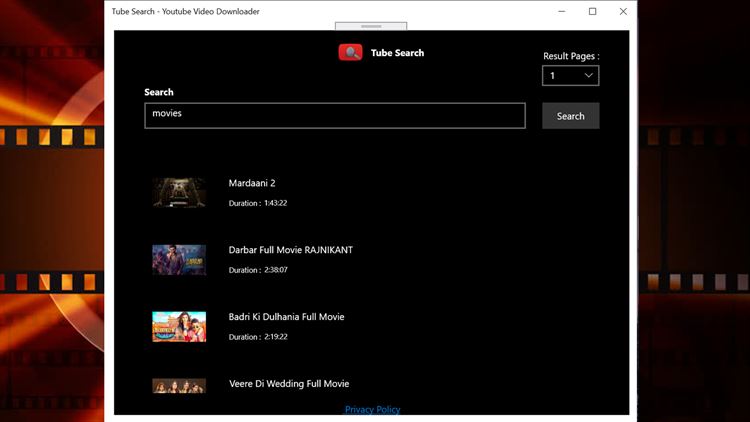Open Veere Di Wedding thumbnail
The width and height of the screenshot is (750, 422).
179,386
